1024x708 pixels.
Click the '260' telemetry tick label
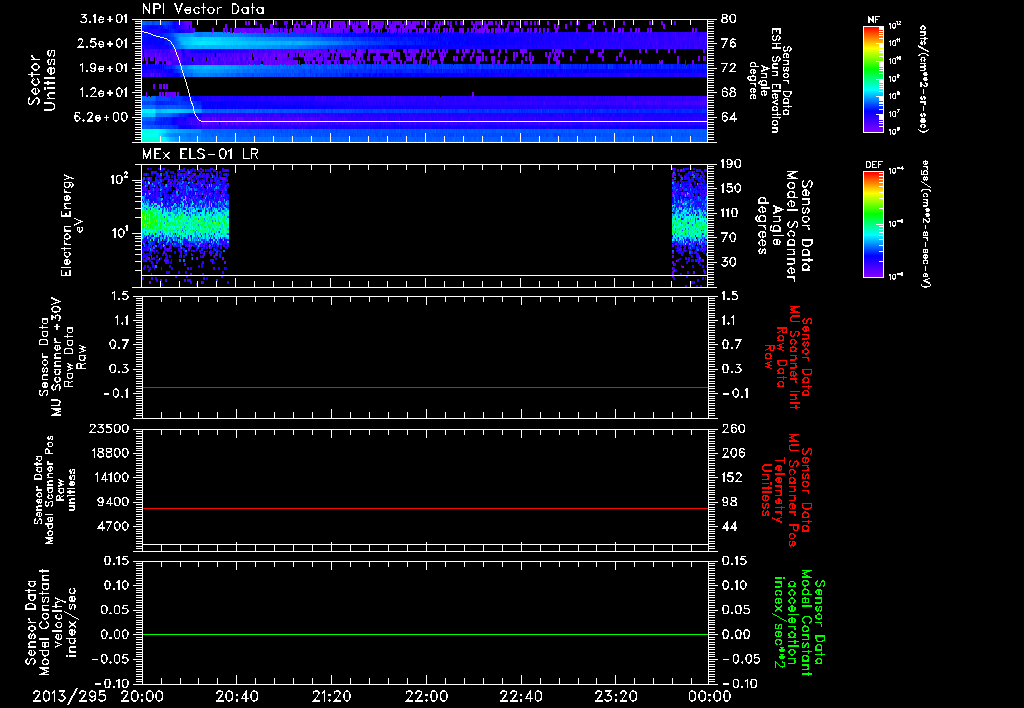point(733,428)
